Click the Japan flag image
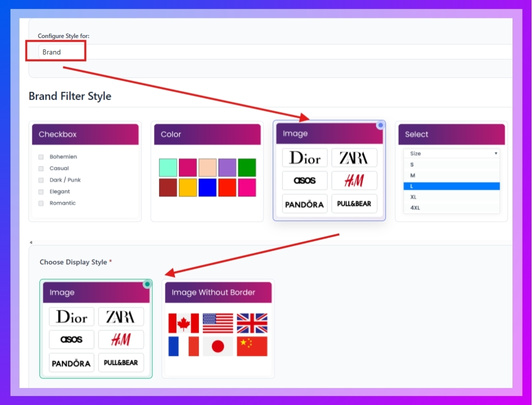532x405 pixels. (x=218, y=346)
